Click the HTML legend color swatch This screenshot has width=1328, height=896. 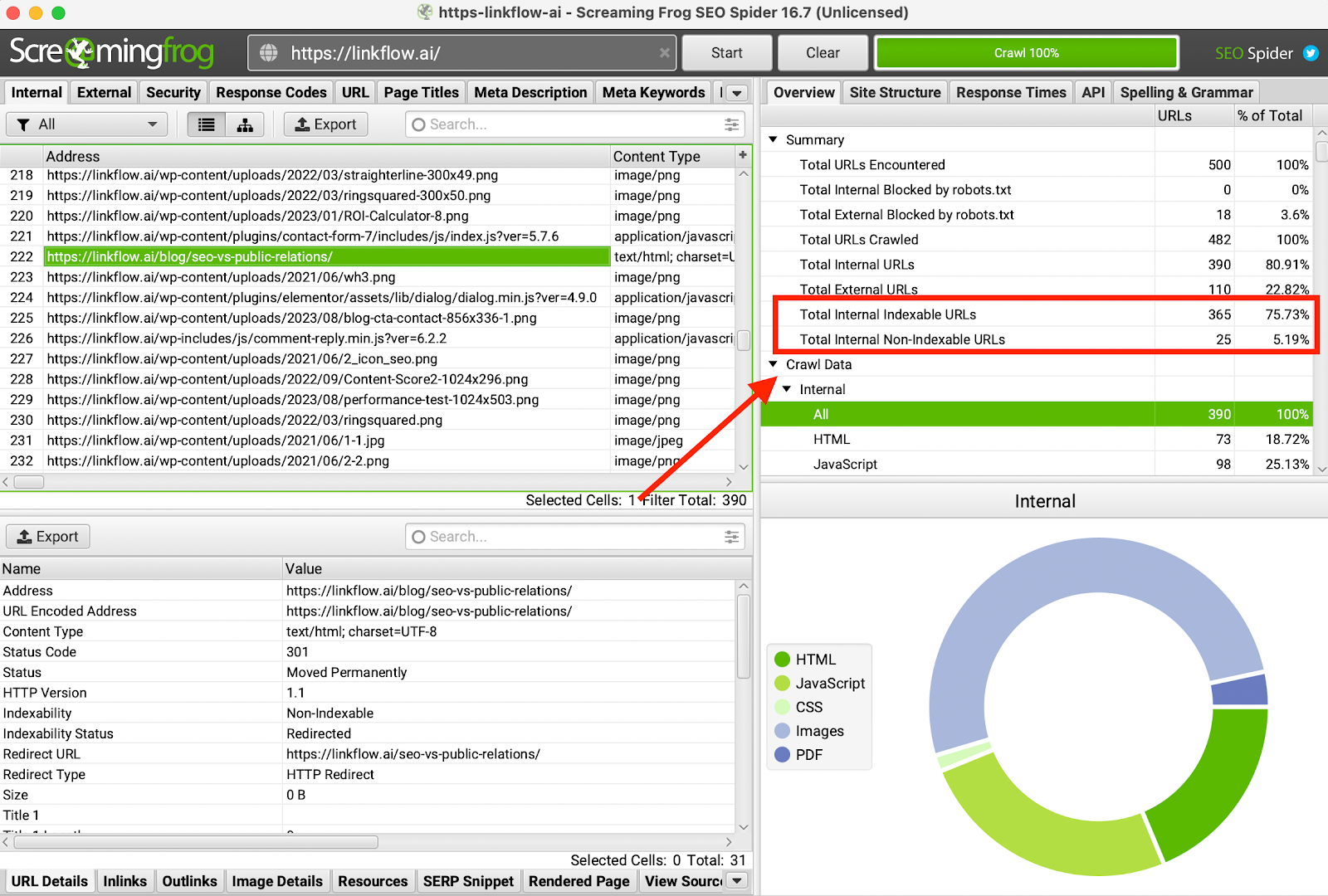click(x=782, y=660)
